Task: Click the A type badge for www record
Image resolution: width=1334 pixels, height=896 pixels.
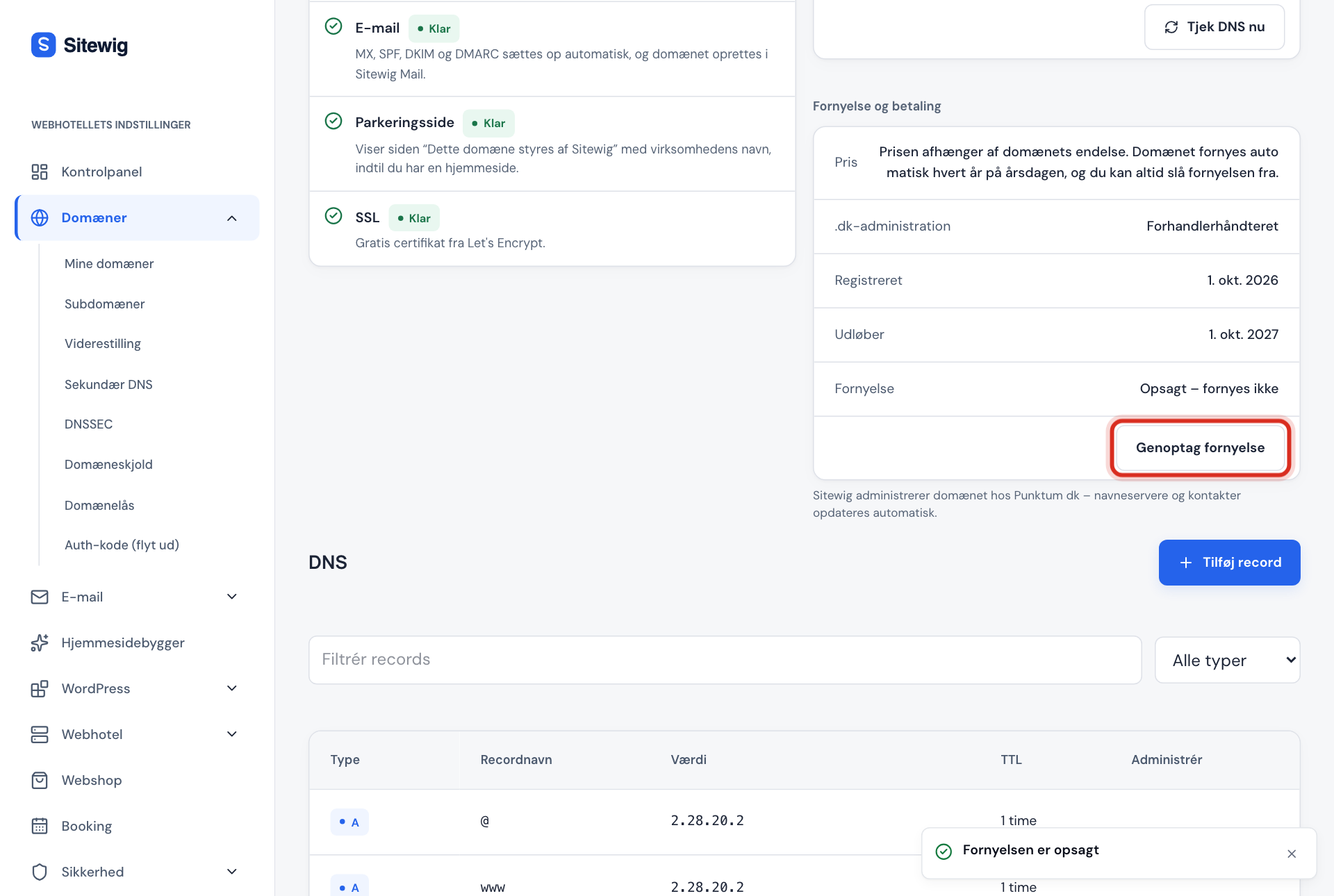Action: [349, 887]
